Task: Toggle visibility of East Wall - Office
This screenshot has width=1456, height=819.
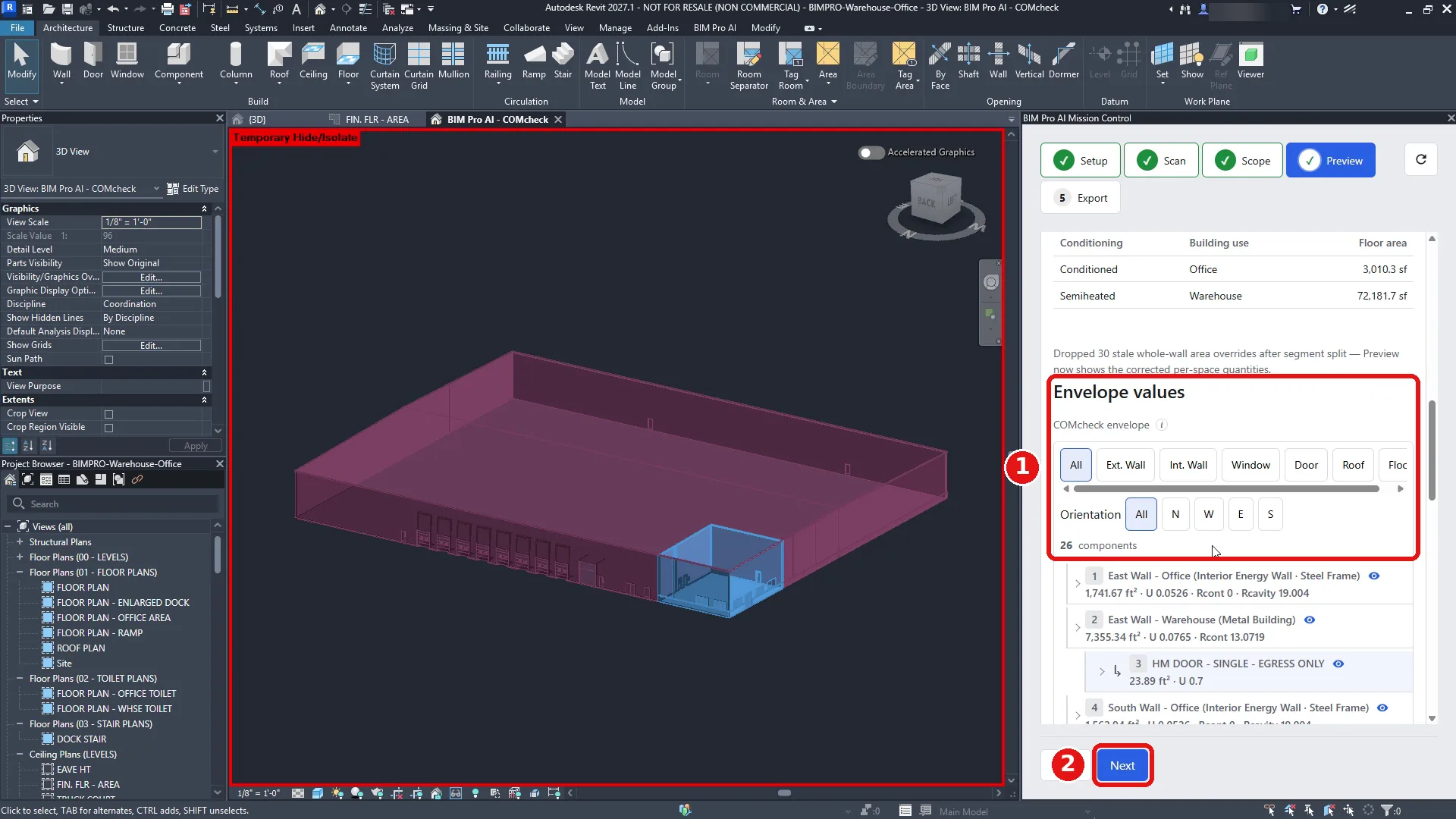Action: point(1373,576)
